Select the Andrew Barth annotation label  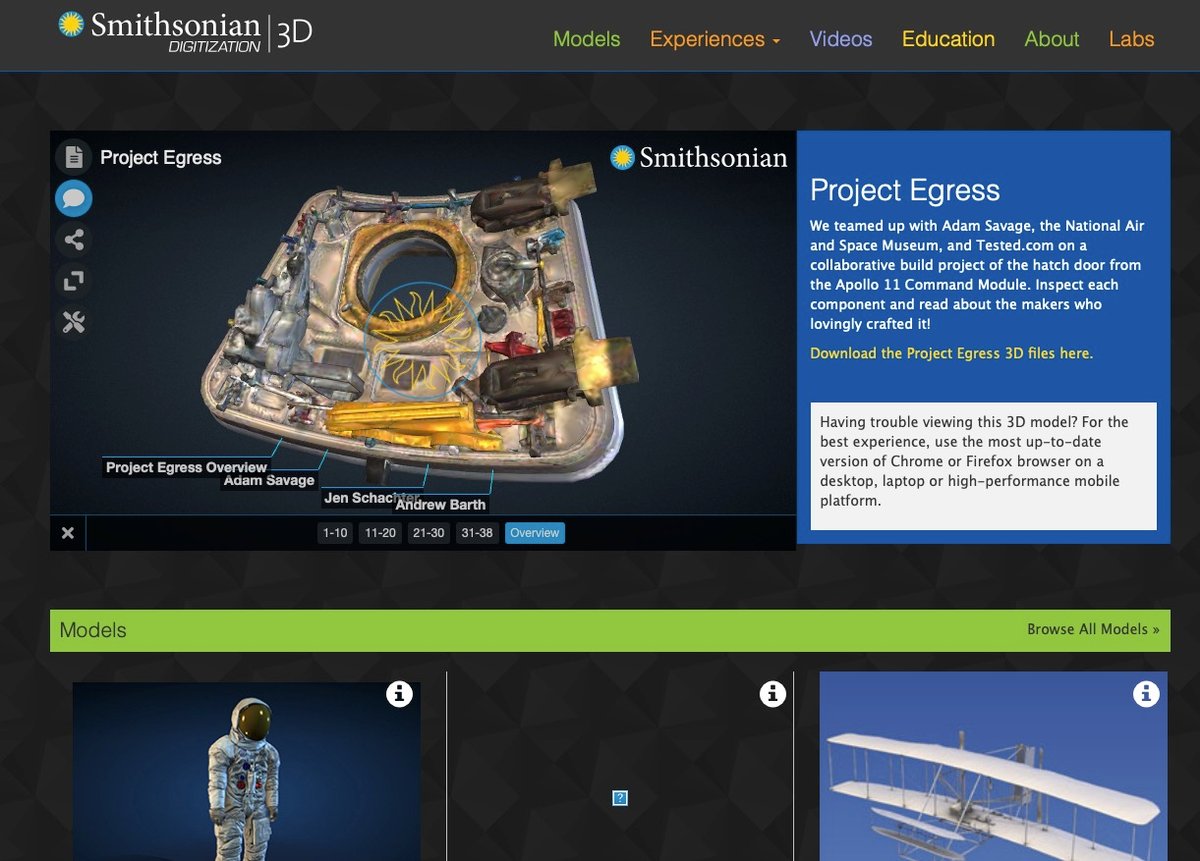tap(441, 505)
